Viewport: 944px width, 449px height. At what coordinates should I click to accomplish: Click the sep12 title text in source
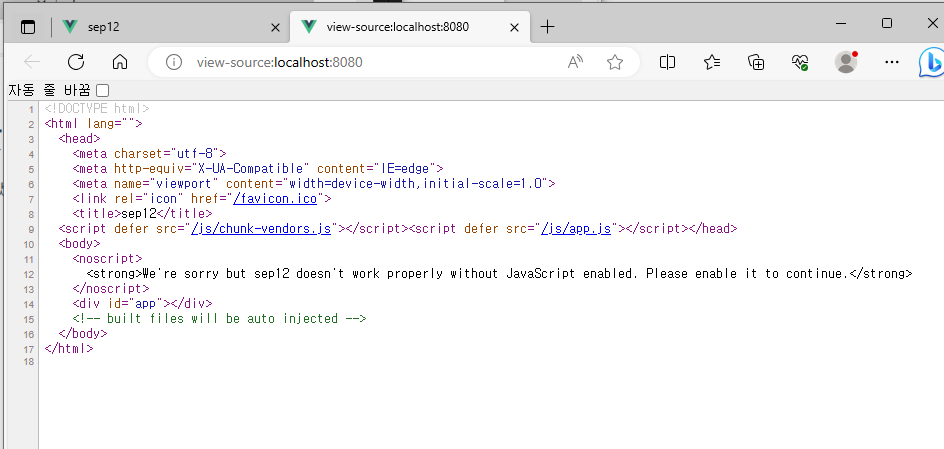pos(139,214)
